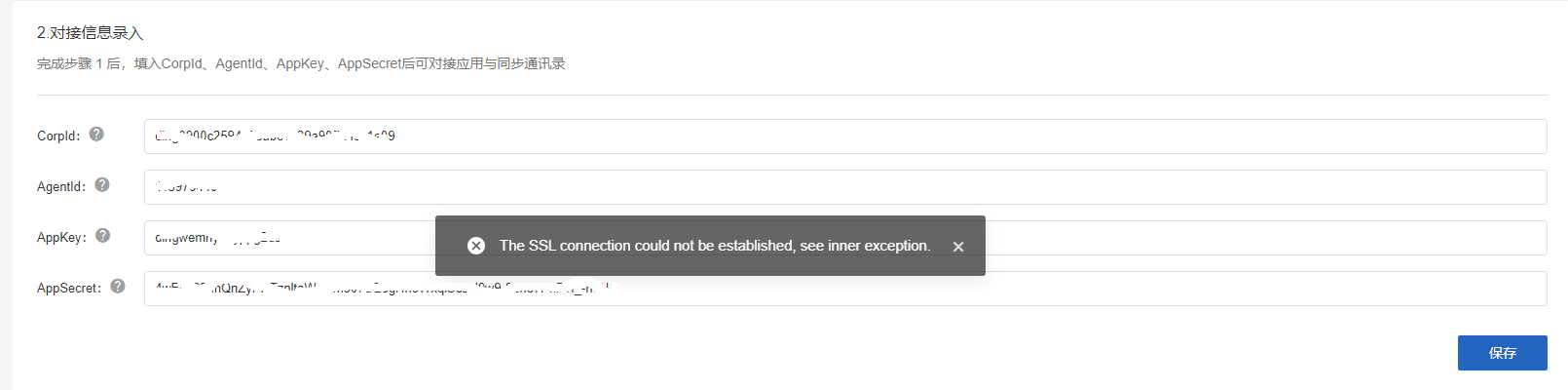This screenshot has height=390, width=1568.
Task: Click the AppSecret input field
Action: 1071,289
